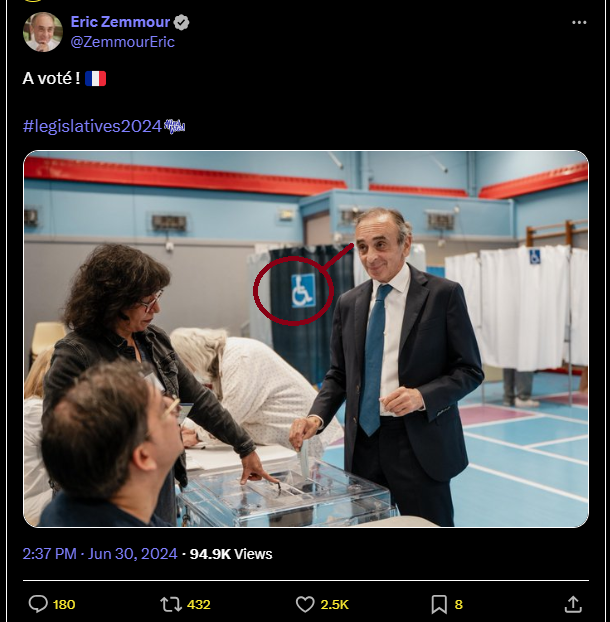
Task: Bookmark this post with the bookmark icon
Action: [x=438, y=604]
